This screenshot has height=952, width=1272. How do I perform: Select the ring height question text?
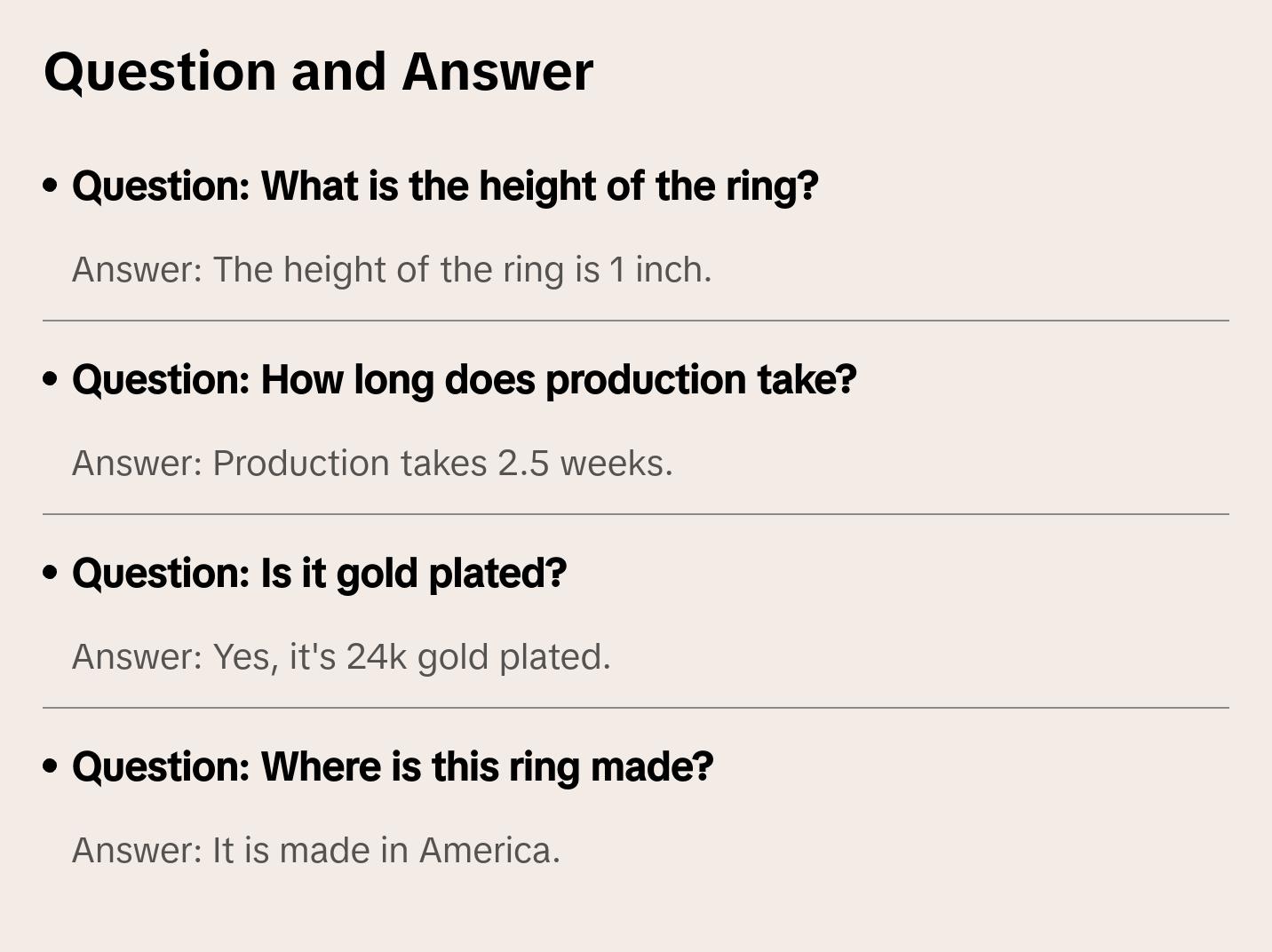pos(445,186)
